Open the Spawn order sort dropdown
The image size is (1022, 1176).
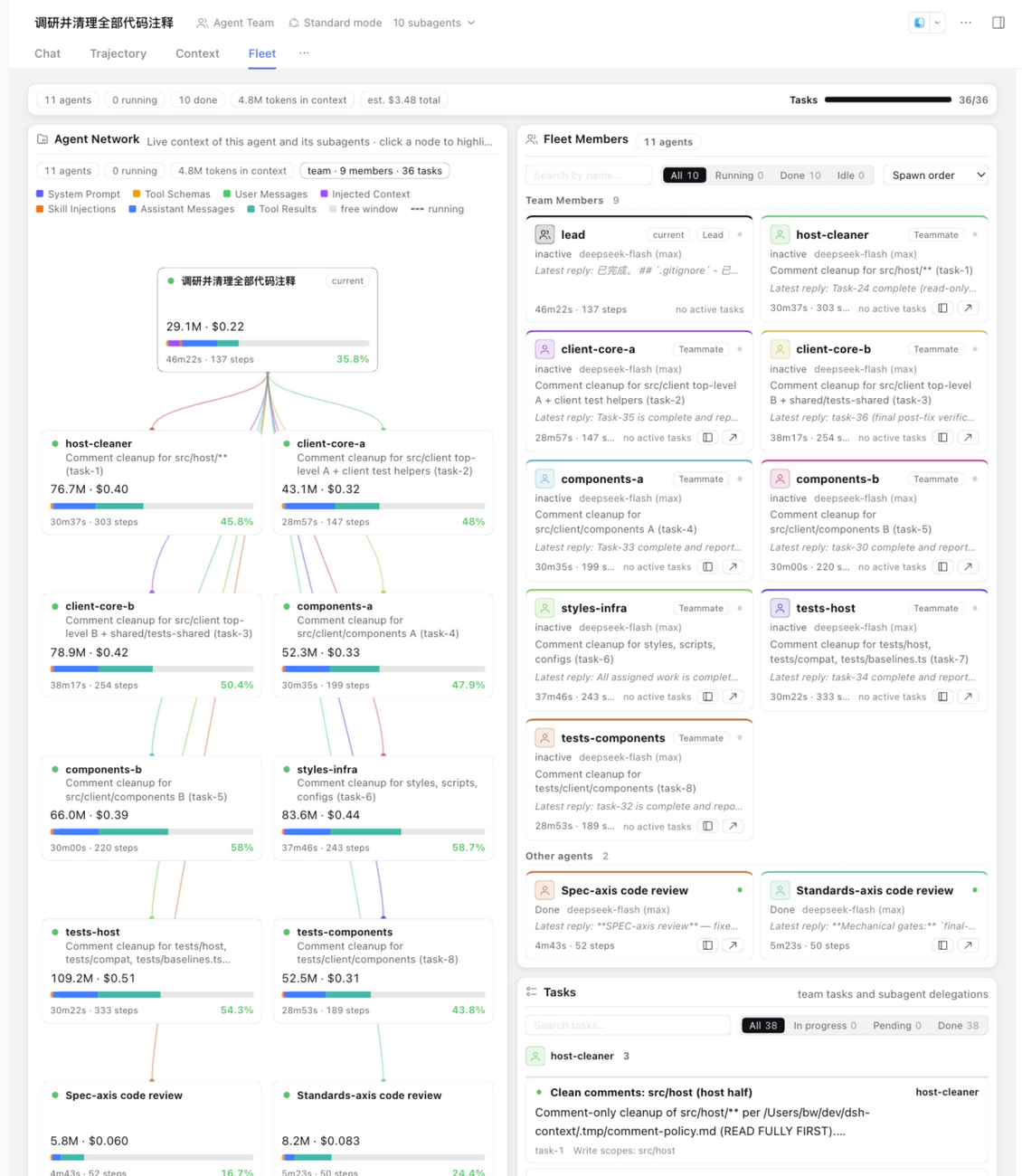[935, 175]
